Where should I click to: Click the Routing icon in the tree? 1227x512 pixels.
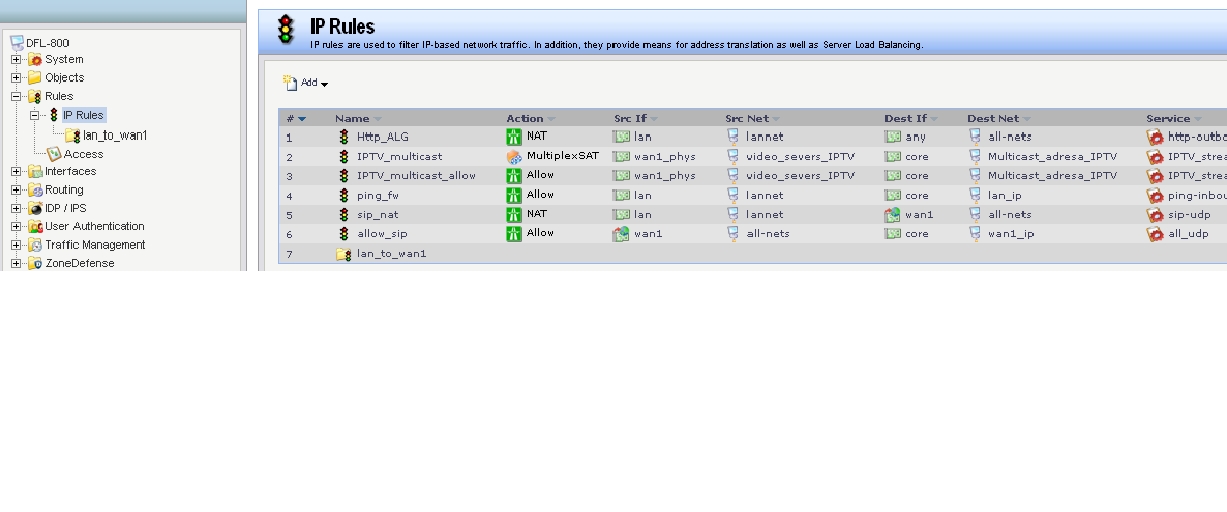pyautogui.click(x=35, y=189)
